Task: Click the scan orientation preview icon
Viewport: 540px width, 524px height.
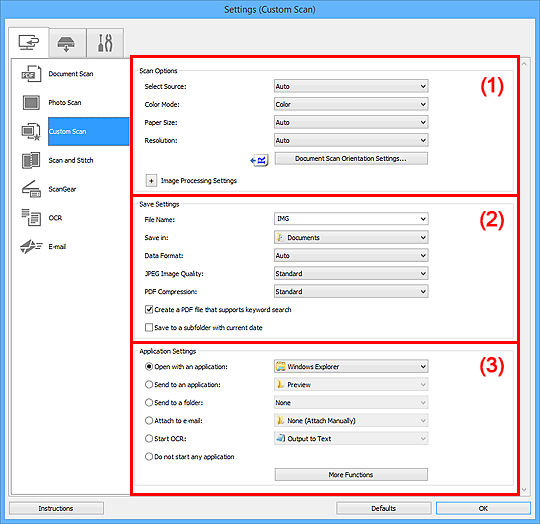Action: (259, 160)
